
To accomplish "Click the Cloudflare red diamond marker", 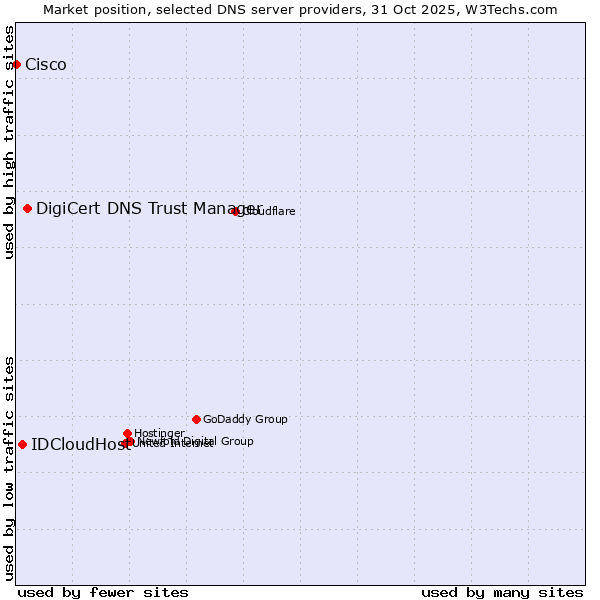I will click(x=236, y=211).
